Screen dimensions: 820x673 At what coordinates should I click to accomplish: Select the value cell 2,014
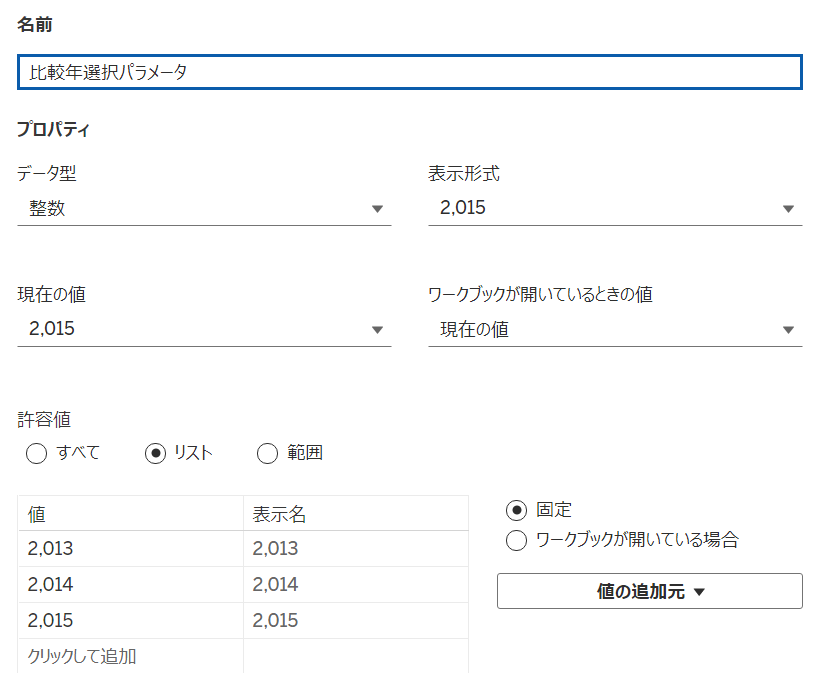click(x=130, y=585)
